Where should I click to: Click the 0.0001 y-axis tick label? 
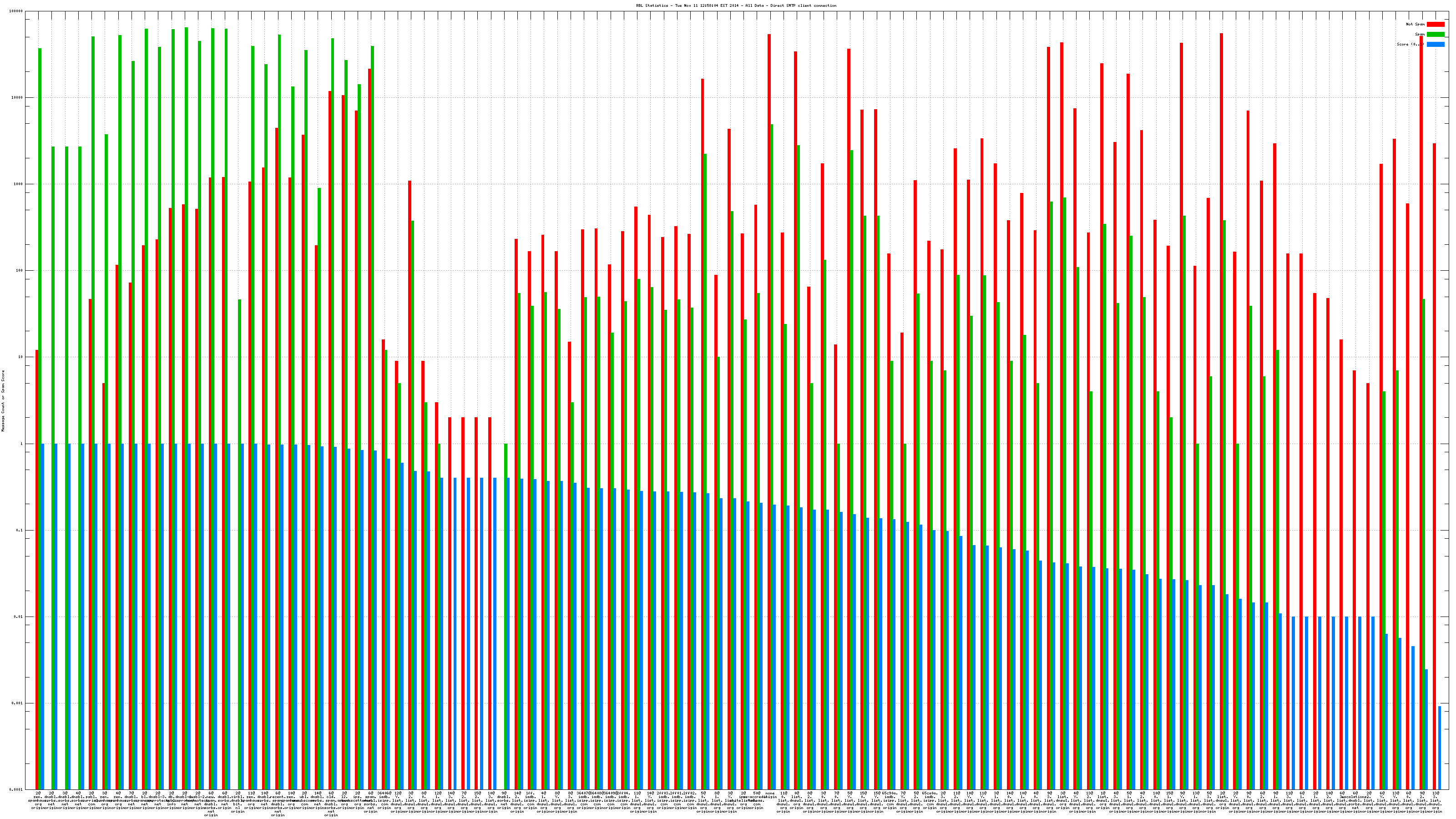pyautogui.click(x=16, y=789)
